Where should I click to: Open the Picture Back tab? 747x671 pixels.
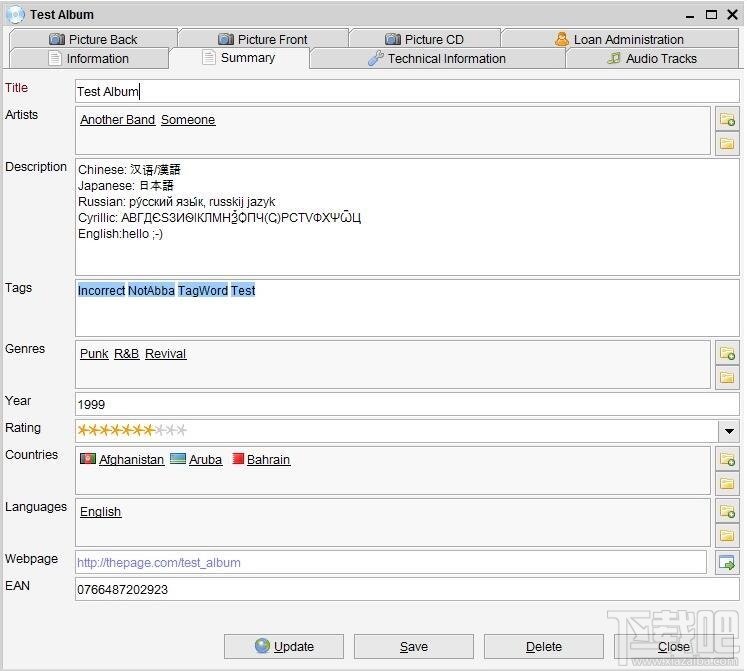tap(93, 39)
